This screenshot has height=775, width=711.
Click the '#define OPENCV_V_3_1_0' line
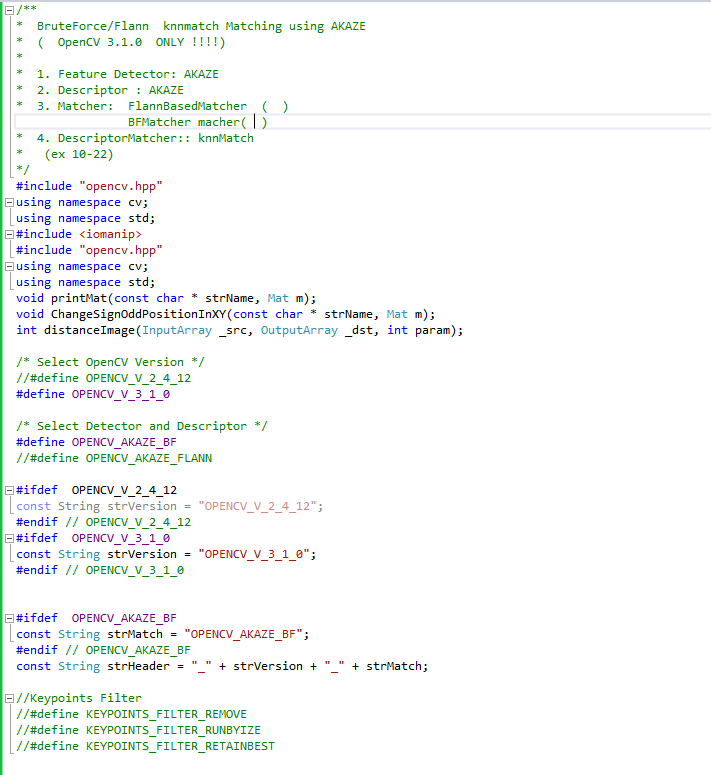click(93, 394)
